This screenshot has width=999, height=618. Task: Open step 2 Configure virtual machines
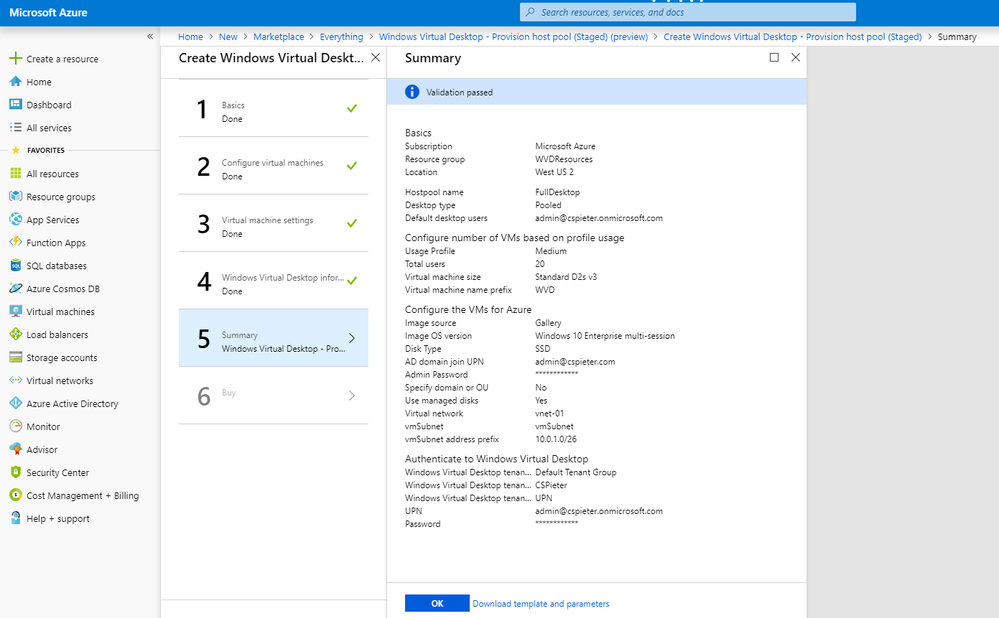click(273, 166)
